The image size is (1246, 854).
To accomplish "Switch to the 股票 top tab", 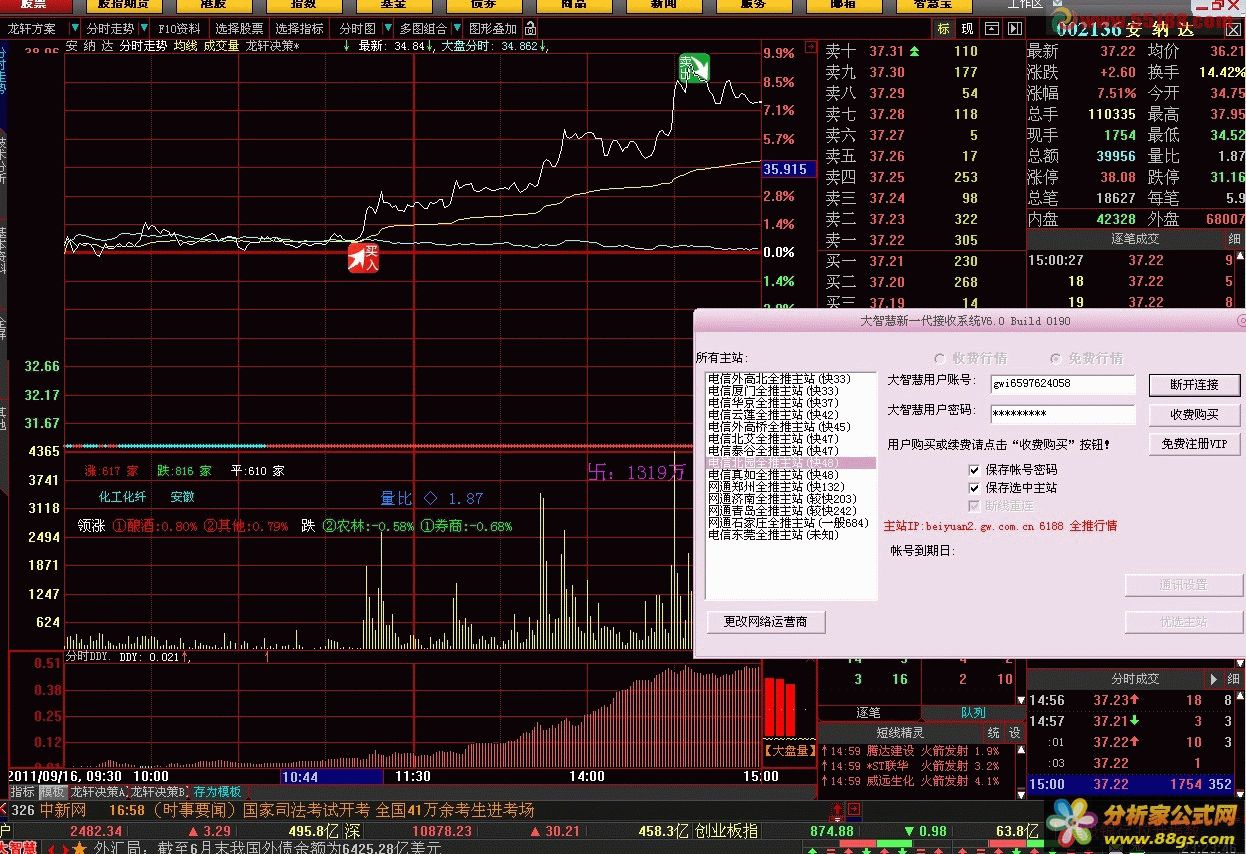I will tap(33, 5).
